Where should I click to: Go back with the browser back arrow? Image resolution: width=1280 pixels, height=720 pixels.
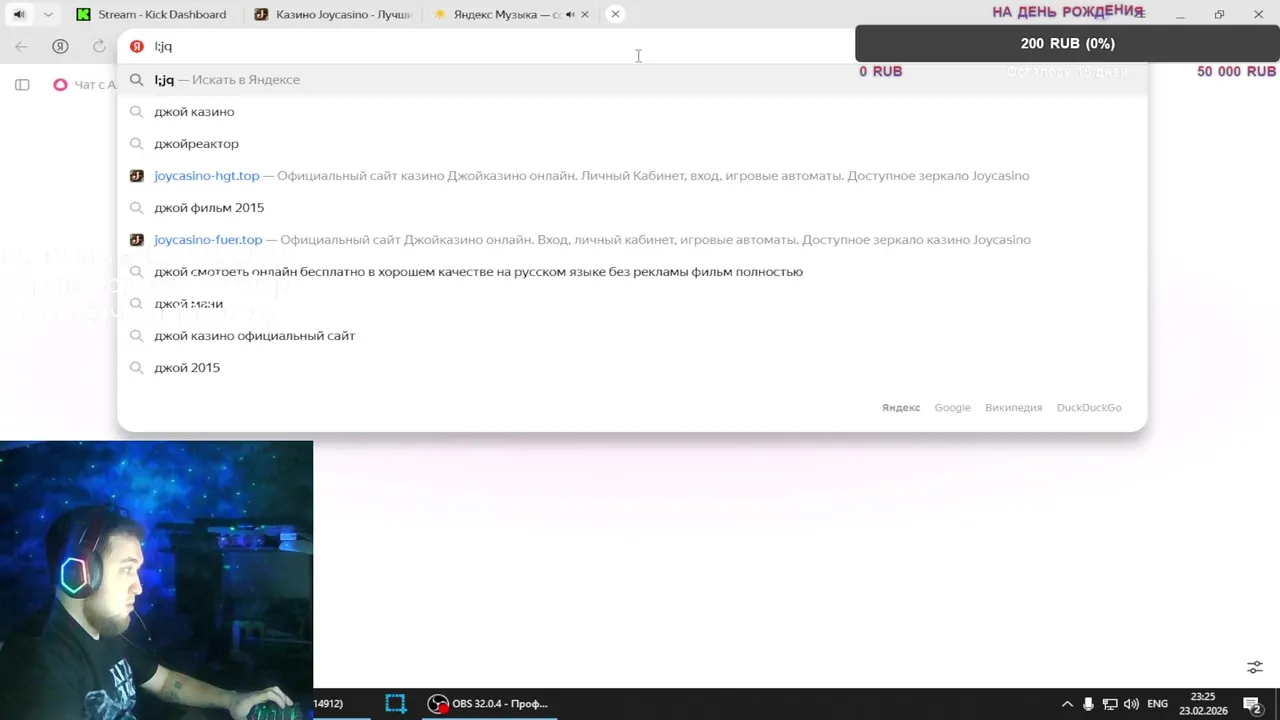(x=21, y=46)
